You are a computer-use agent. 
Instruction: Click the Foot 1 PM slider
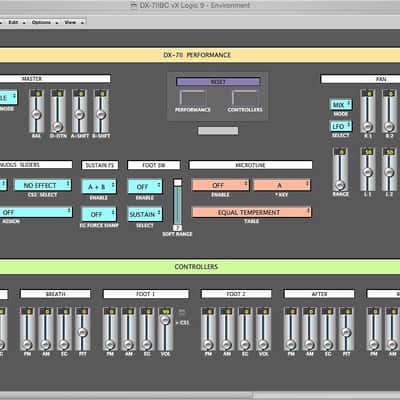coord(110,329)
